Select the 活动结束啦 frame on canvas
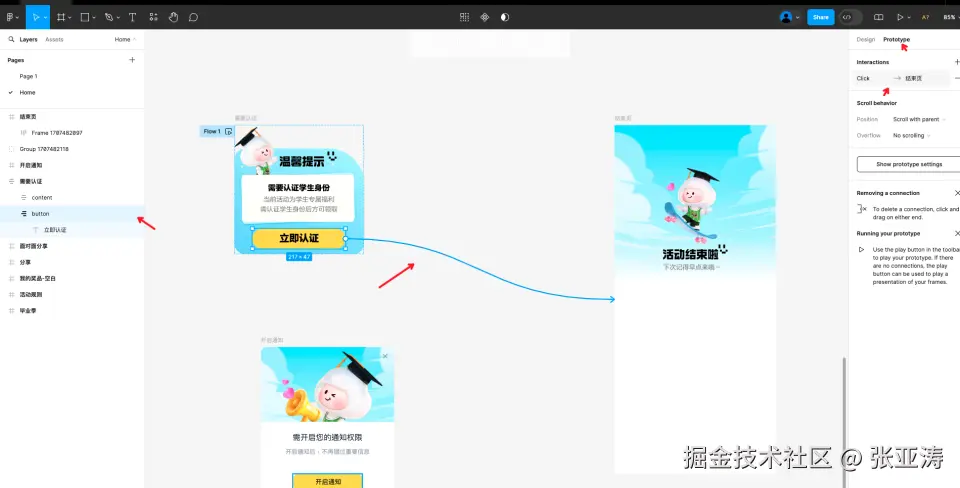960x488 pixels. (x=695, y=299)
